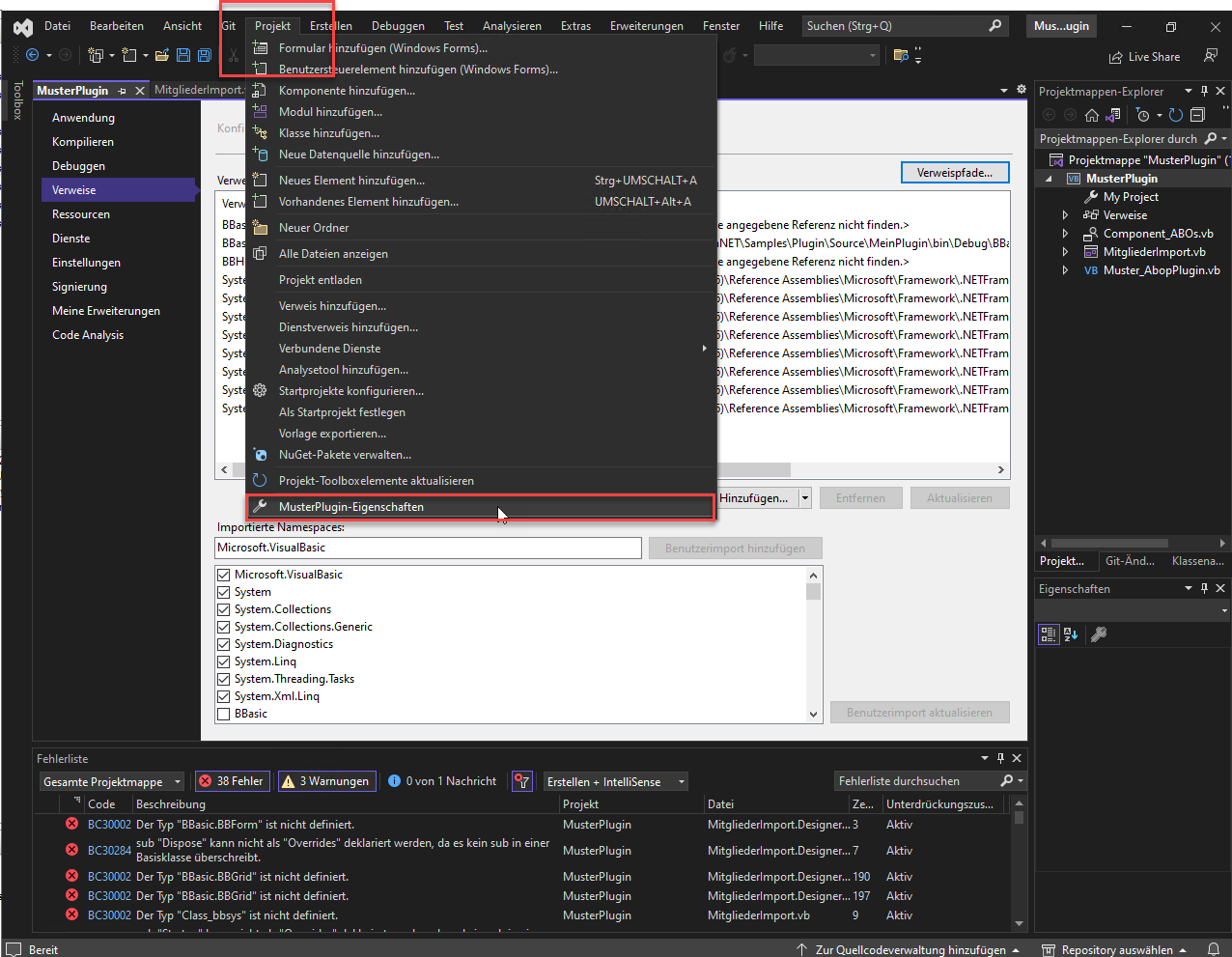Click the Solution Explorer refresh icon

pos(1176,115)
